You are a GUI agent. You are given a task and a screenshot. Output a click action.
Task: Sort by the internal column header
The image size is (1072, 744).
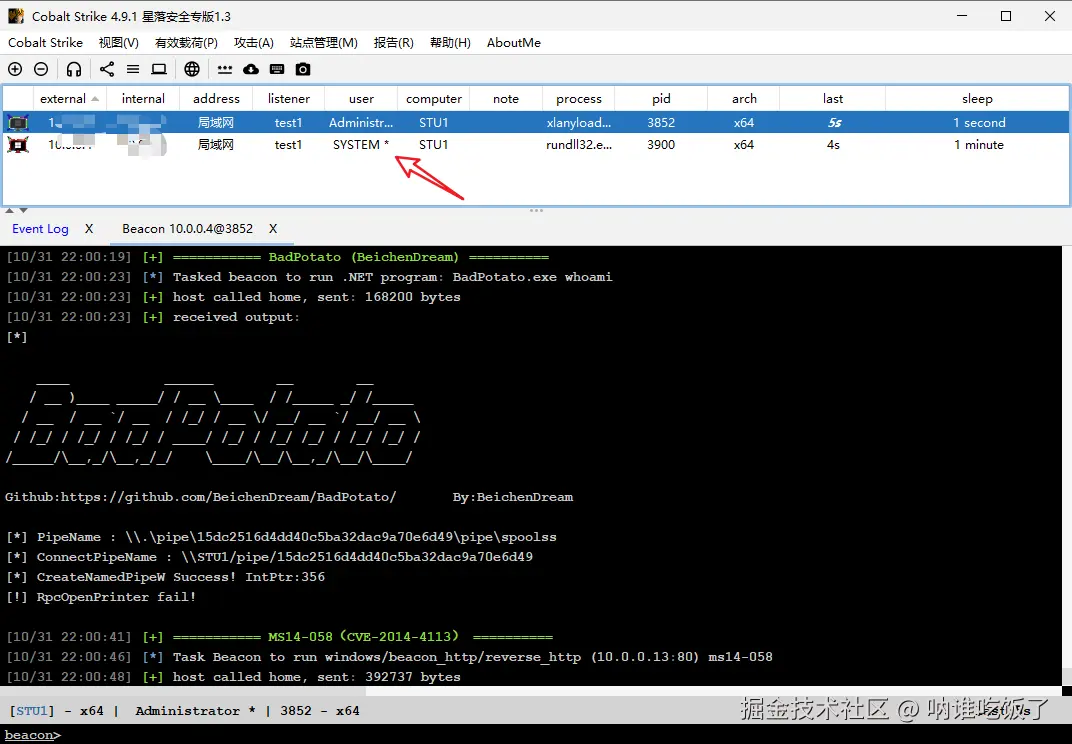coord(143,98)
